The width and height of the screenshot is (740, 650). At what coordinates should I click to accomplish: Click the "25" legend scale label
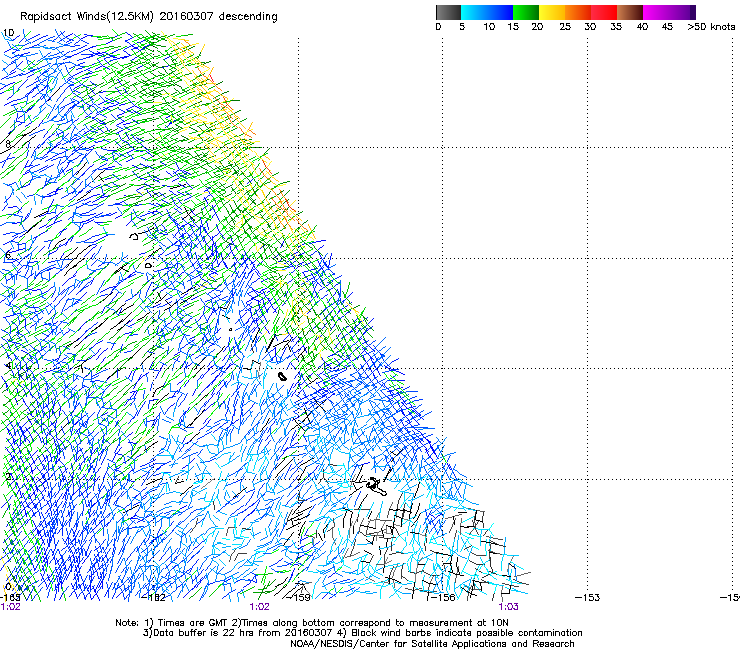click(x=565, y=27)
